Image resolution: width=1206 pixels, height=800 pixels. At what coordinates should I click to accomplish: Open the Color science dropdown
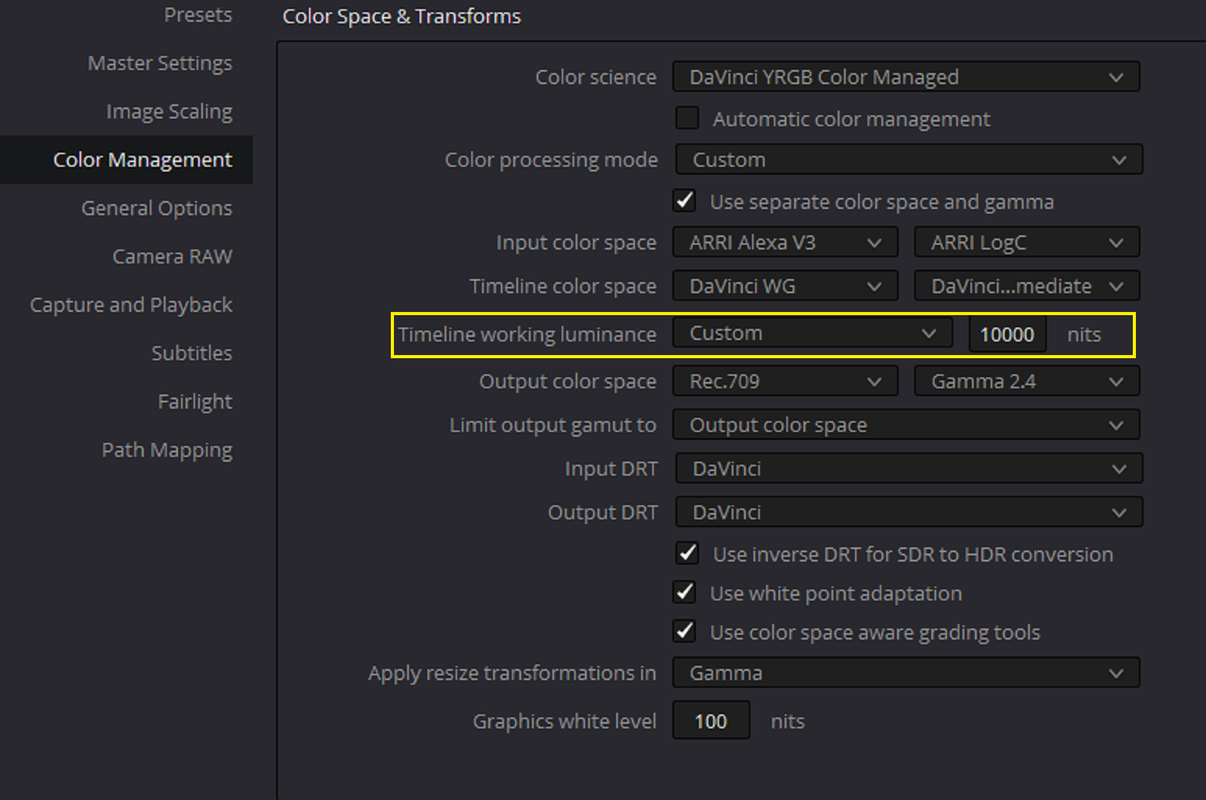tap(906, 77)
